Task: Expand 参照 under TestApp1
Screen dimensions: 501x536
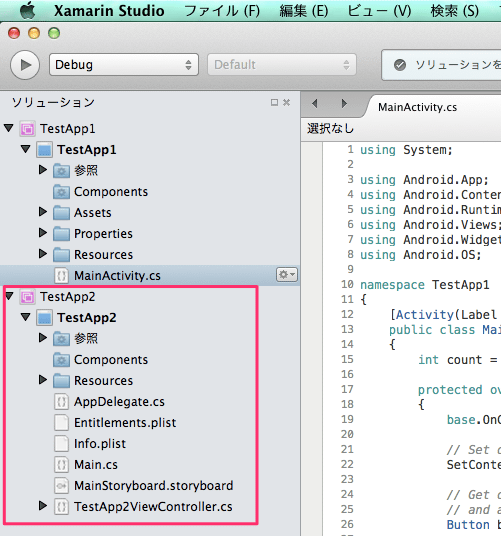Action: click(43, 170)
